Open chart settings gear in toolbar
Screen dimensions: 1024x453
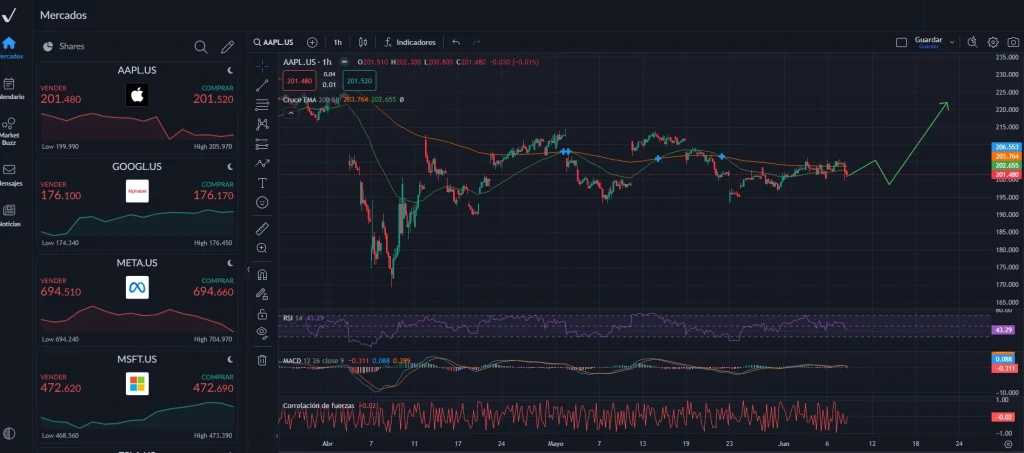tap(993, 42)
